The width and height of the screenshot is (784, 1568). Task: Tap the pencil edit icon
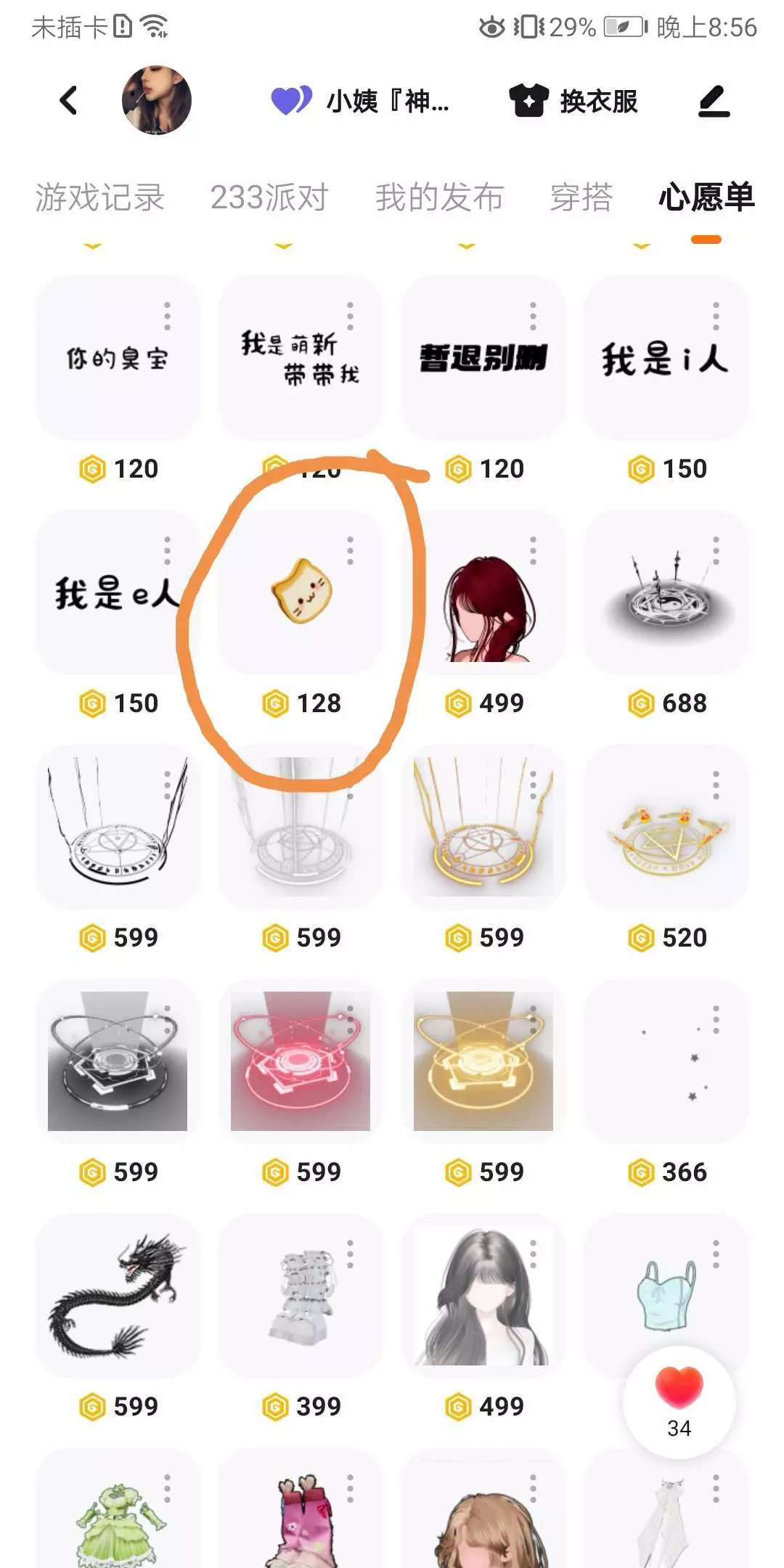click(x=714, y=101)
